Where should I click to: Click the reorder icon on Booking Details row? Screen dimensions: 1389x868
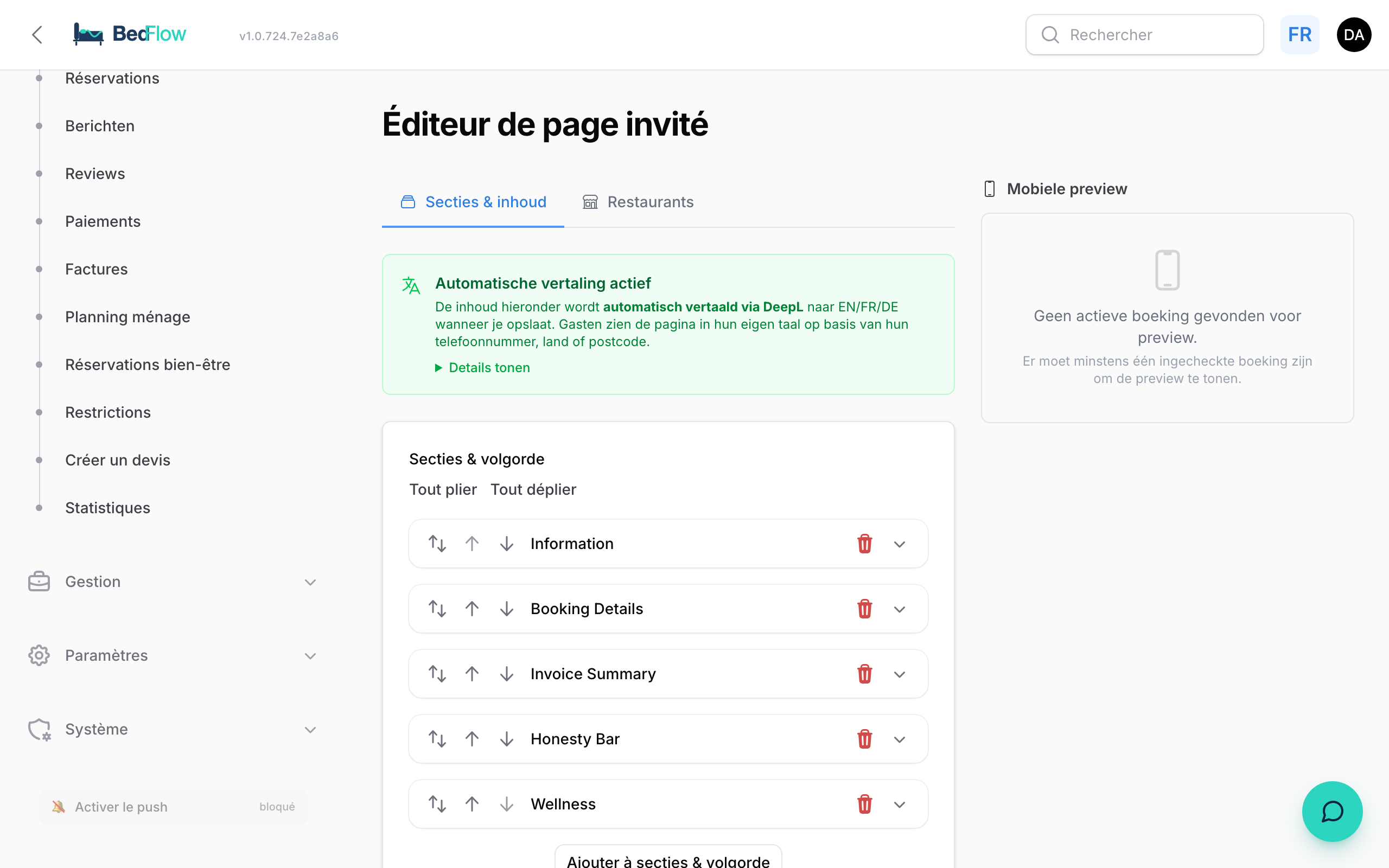(437, 609)
